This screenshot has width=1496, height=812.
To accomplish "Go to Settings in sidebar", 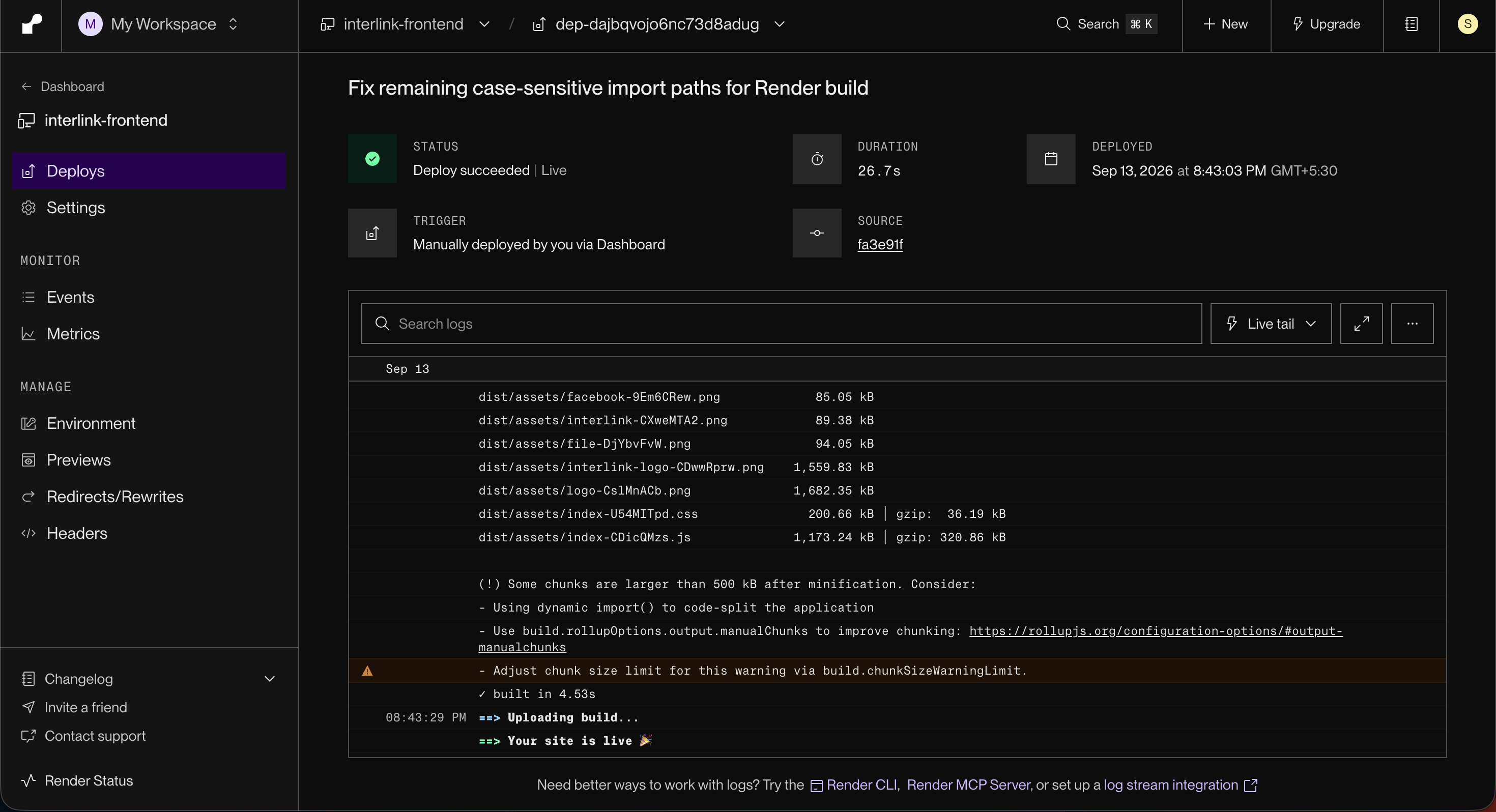I will tap(75, 208).
